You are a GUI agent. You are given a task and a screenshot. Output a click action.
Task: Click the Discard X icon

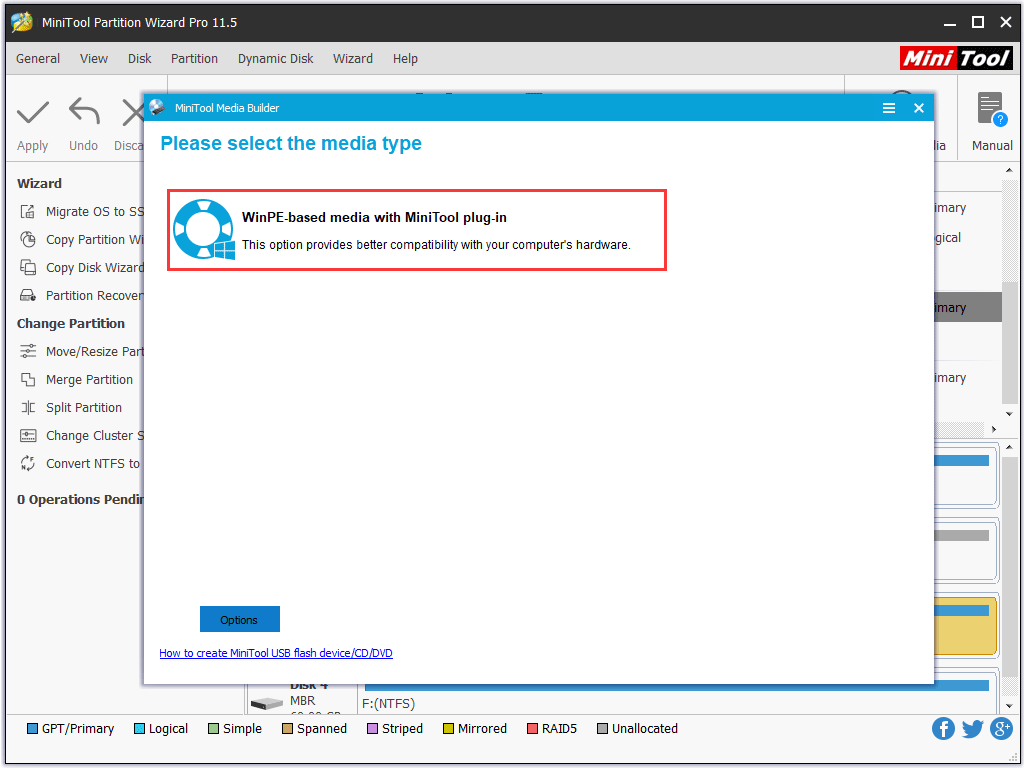click(x=133, y=112)
